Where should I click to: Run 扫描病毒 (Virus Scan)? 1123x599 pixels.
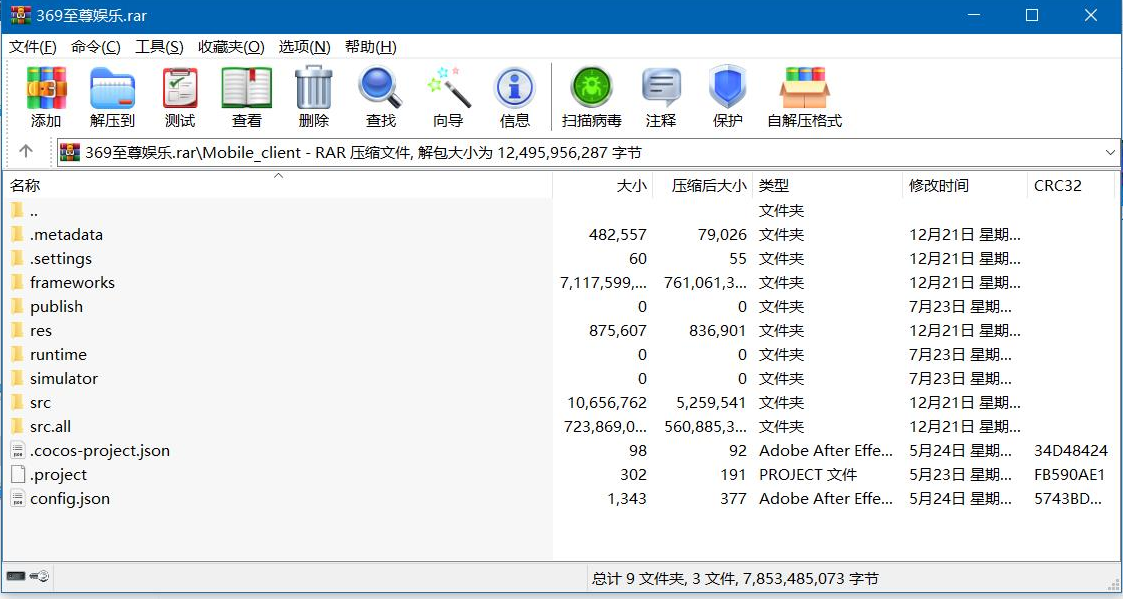(592, 95)
